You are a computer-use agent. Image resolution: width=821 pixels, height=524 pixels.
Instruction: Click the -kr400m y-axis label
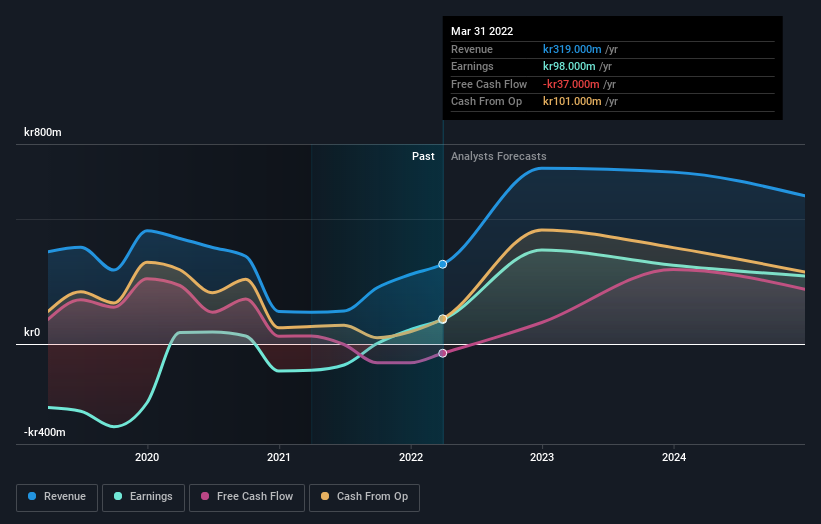pyautogui.click(x=45, y=432)
